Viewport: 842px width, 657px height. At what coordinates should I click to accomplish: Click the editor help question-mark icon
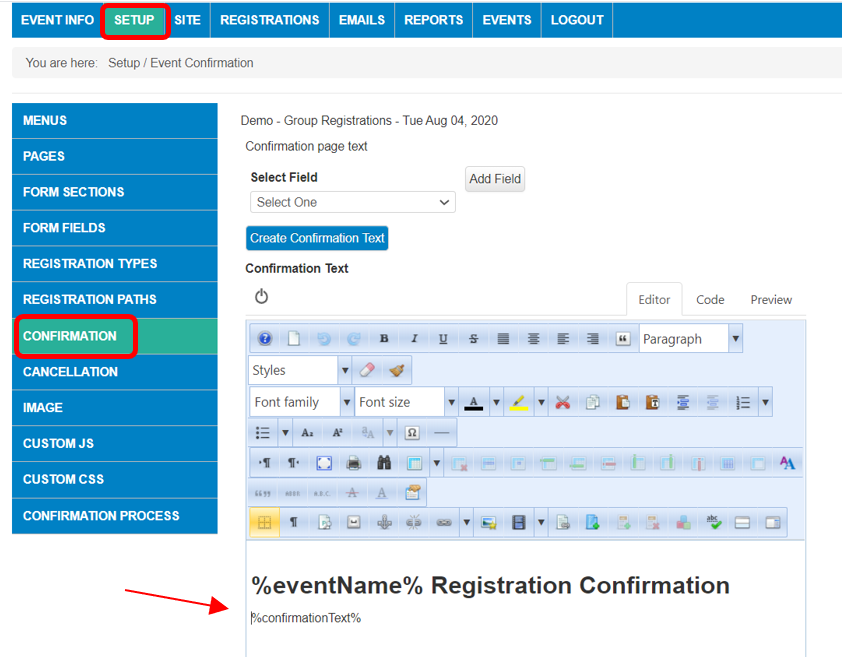(x=265, y=339)
